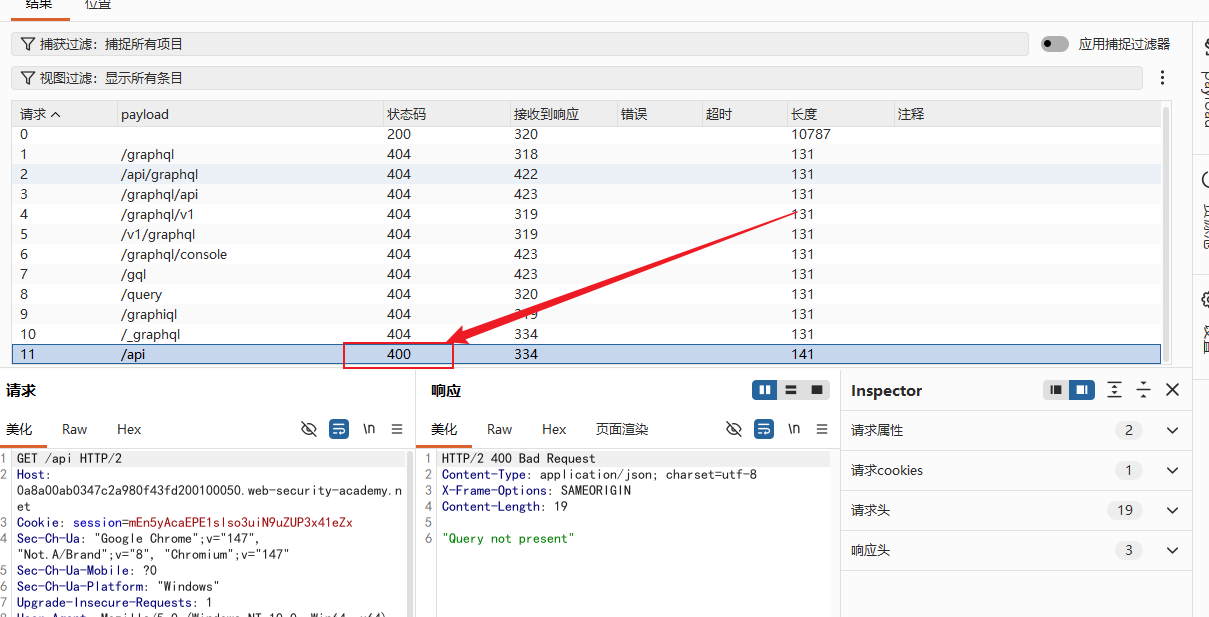Switch response panel to 美化 tab
This screenshot has height=617, width=1209.
pyautogui.click(x=444, y=429)
